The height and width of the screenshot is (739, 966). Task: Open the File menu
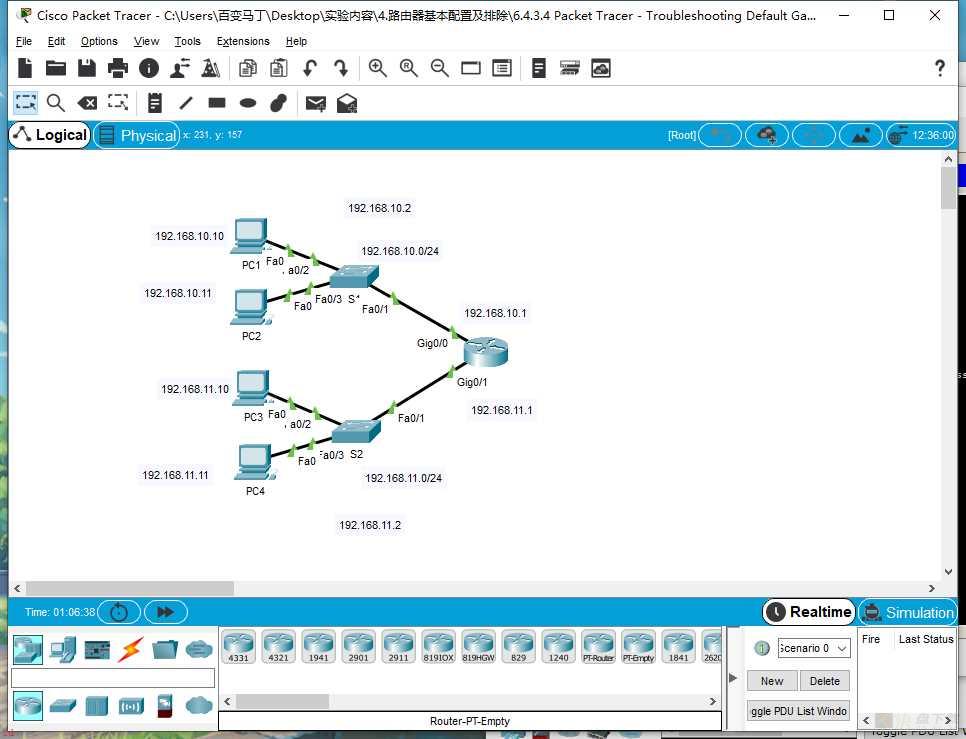point(24,41)
